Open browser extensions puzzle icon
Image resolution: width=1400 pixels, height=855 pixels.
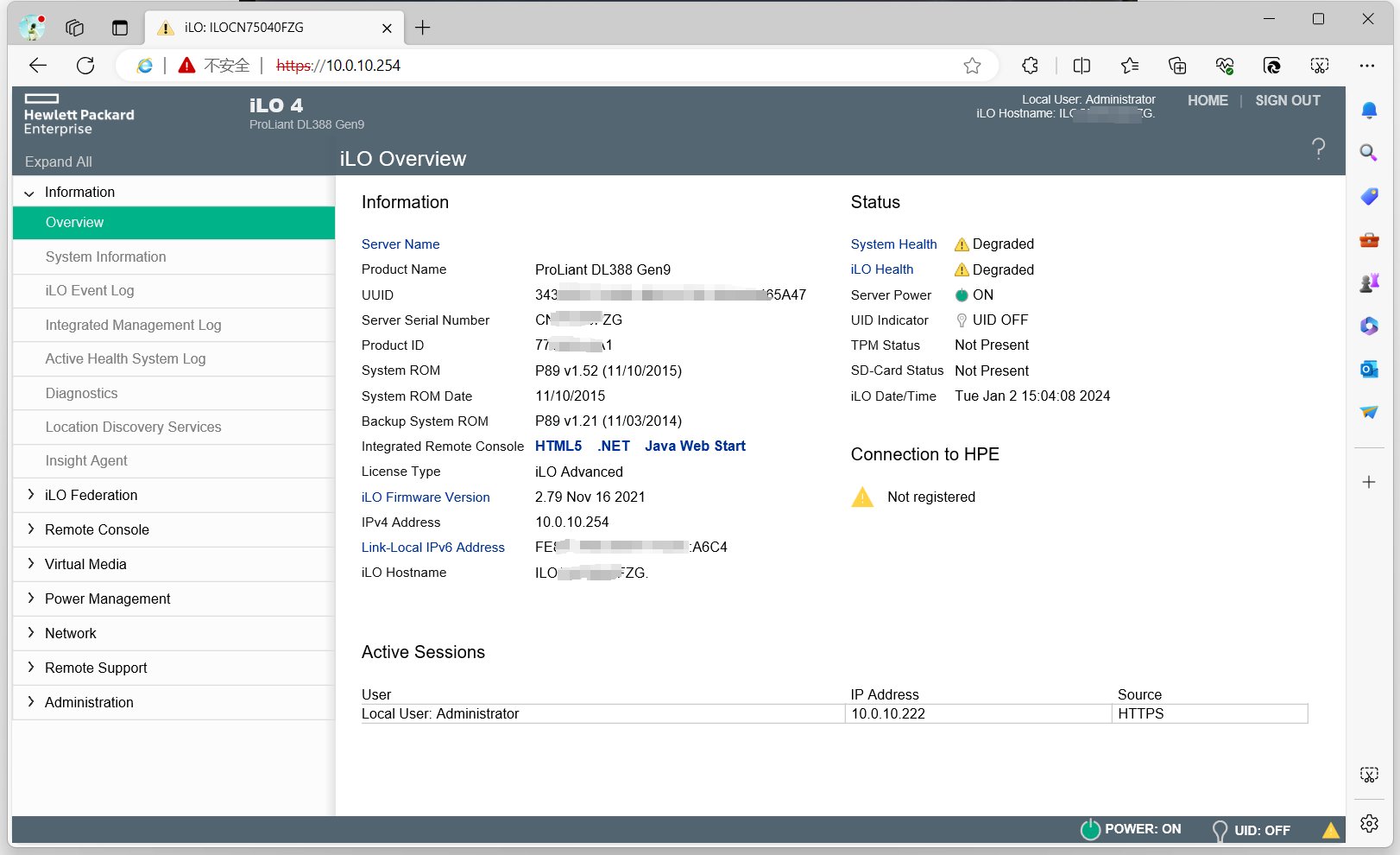(x=1030, y=66)
